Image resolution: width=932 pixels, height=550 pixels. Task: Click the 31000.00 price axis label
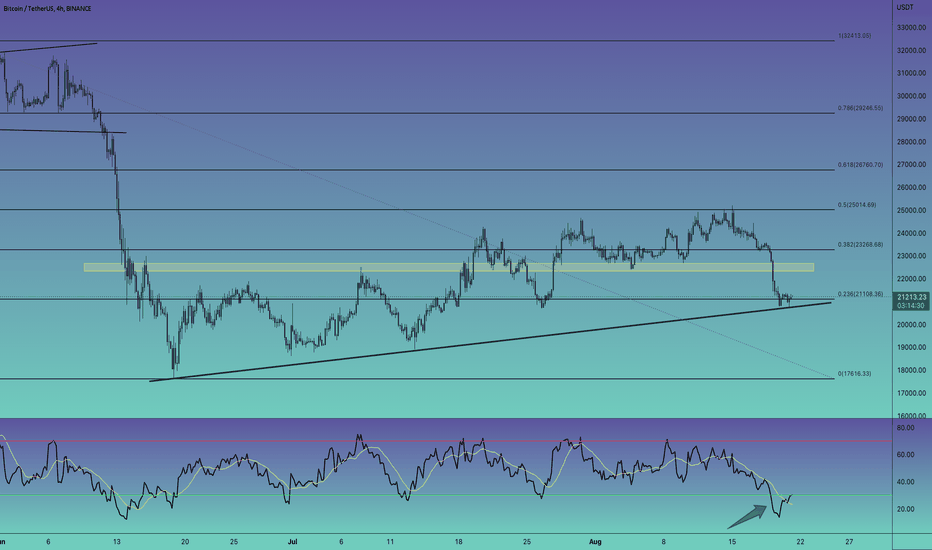click(x=911, y=73)
